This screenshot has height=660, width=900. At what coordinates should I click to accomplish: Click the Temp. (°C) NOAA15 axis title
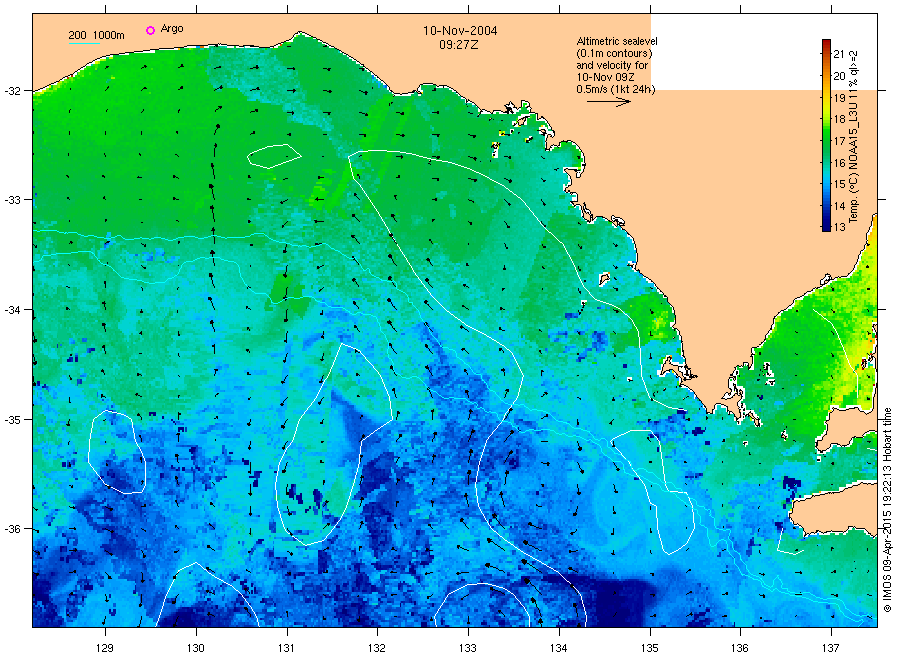(x=854, y=137)
